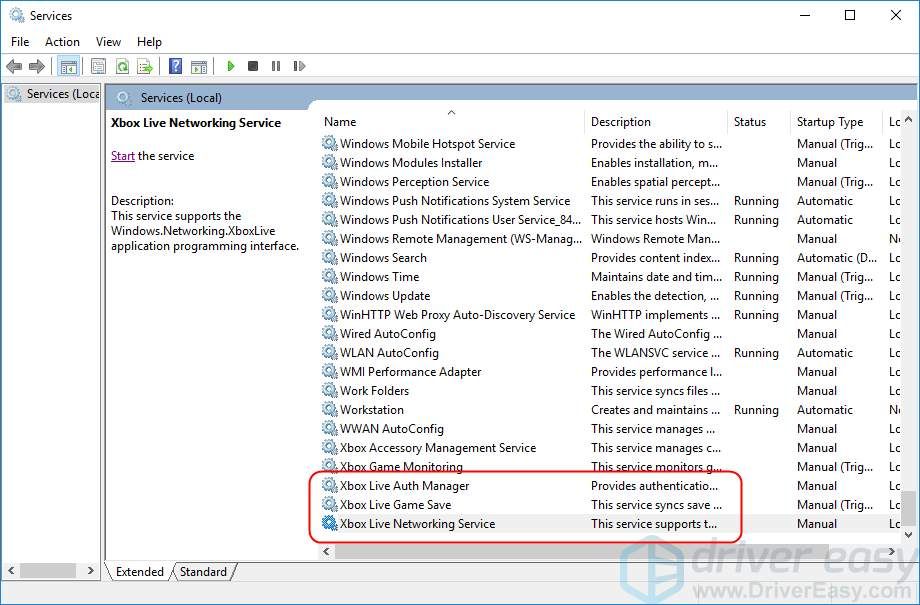920x605 pixels.
Task: Switch to the Standard tab
Action: 203,572
